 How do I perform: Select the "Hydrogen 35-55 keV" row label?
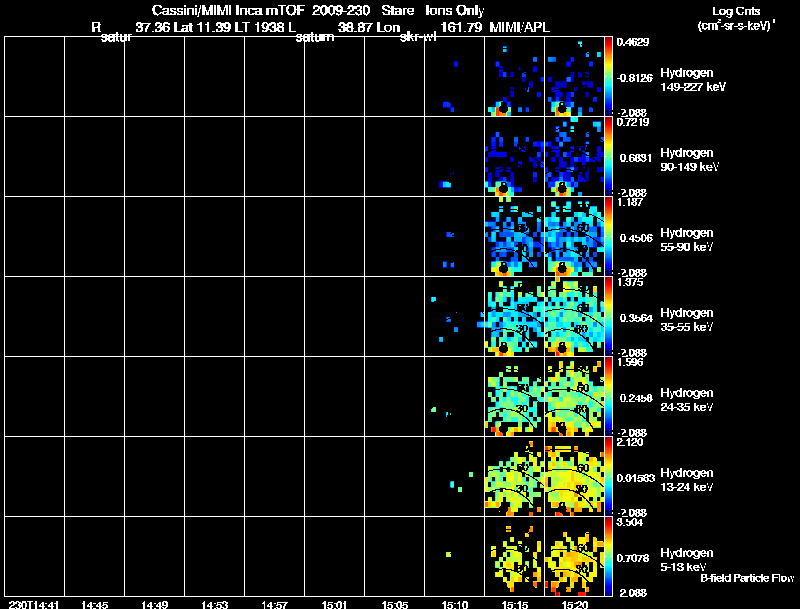[x=687, y=320]
